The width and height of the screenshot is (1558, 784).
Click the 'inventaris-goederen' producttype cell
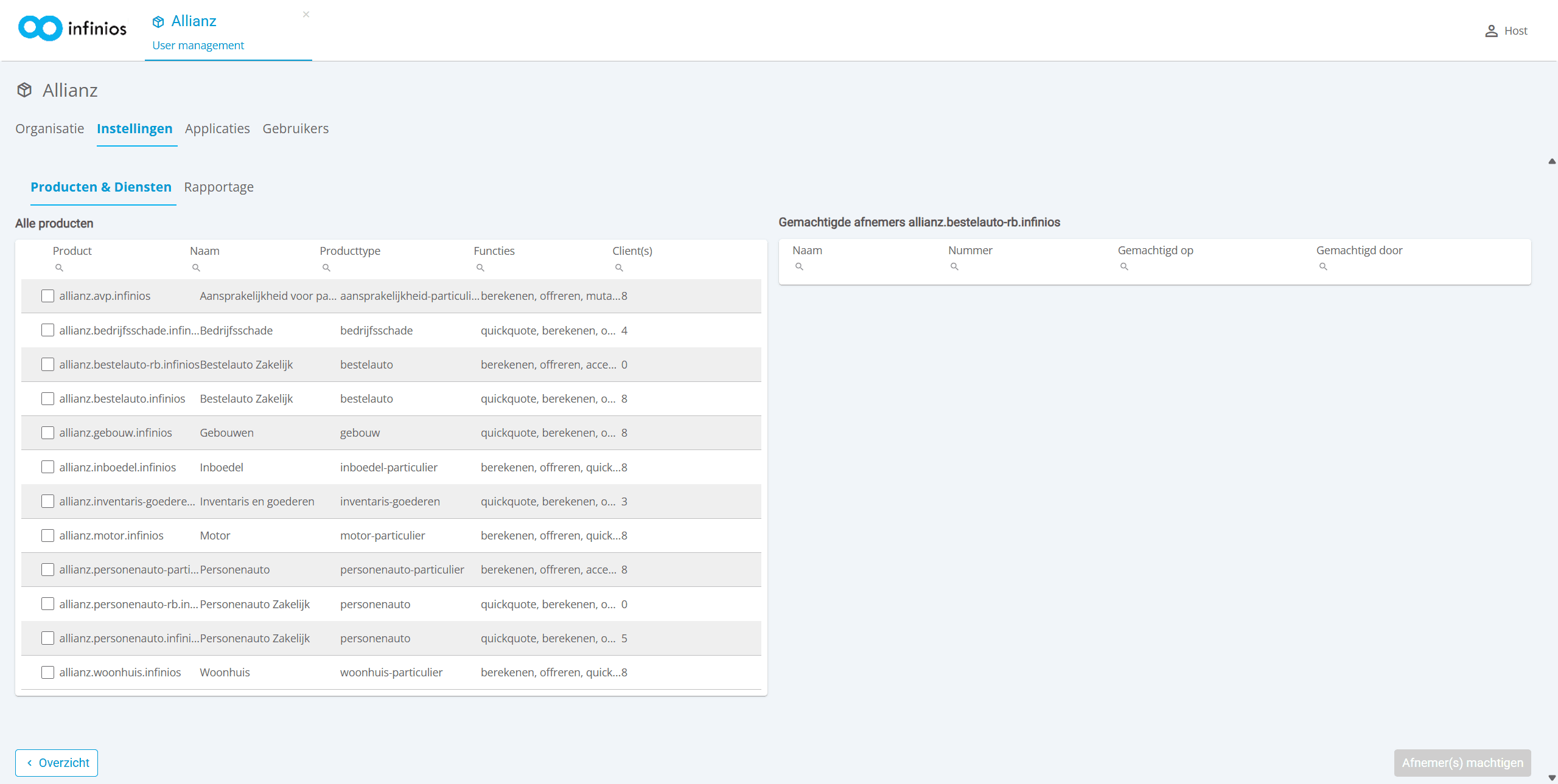[x=390, y=502]
